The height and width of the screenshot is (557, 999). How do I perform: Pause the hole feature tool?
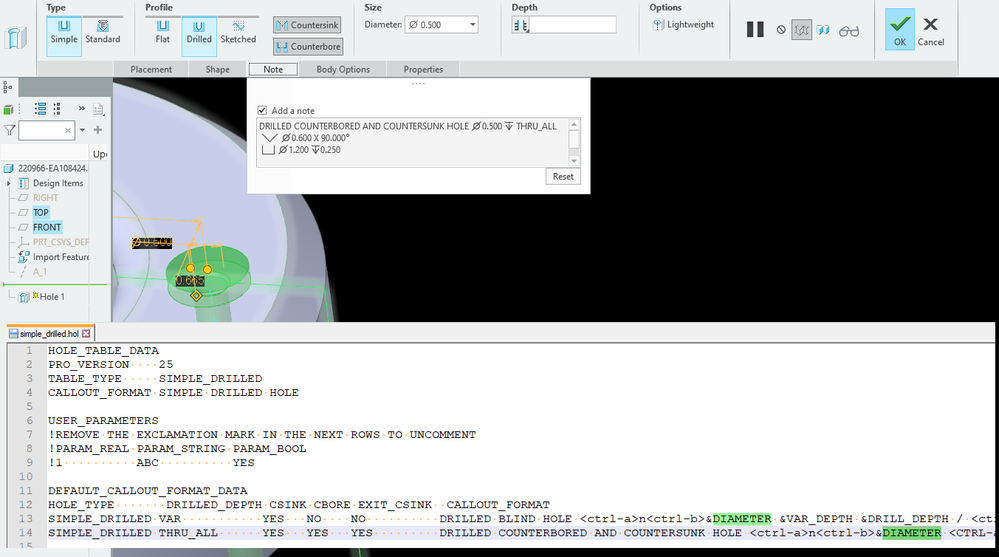755,29
